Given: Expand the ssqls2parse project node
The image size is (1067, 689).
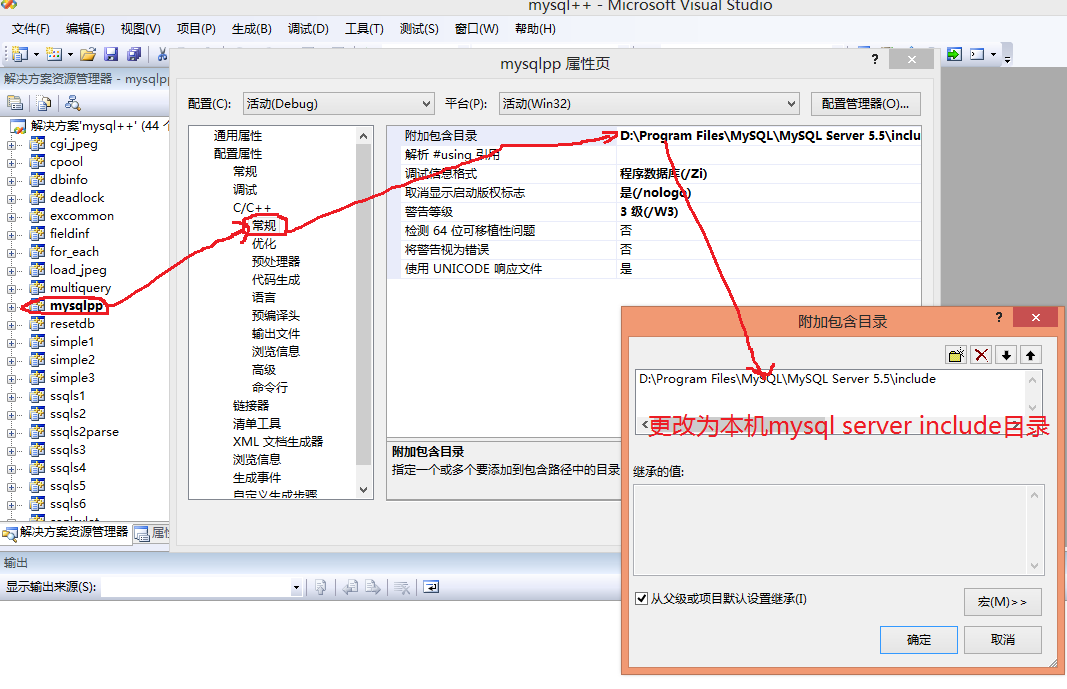Looking at the screenshot, I should [x=11, y=433].
